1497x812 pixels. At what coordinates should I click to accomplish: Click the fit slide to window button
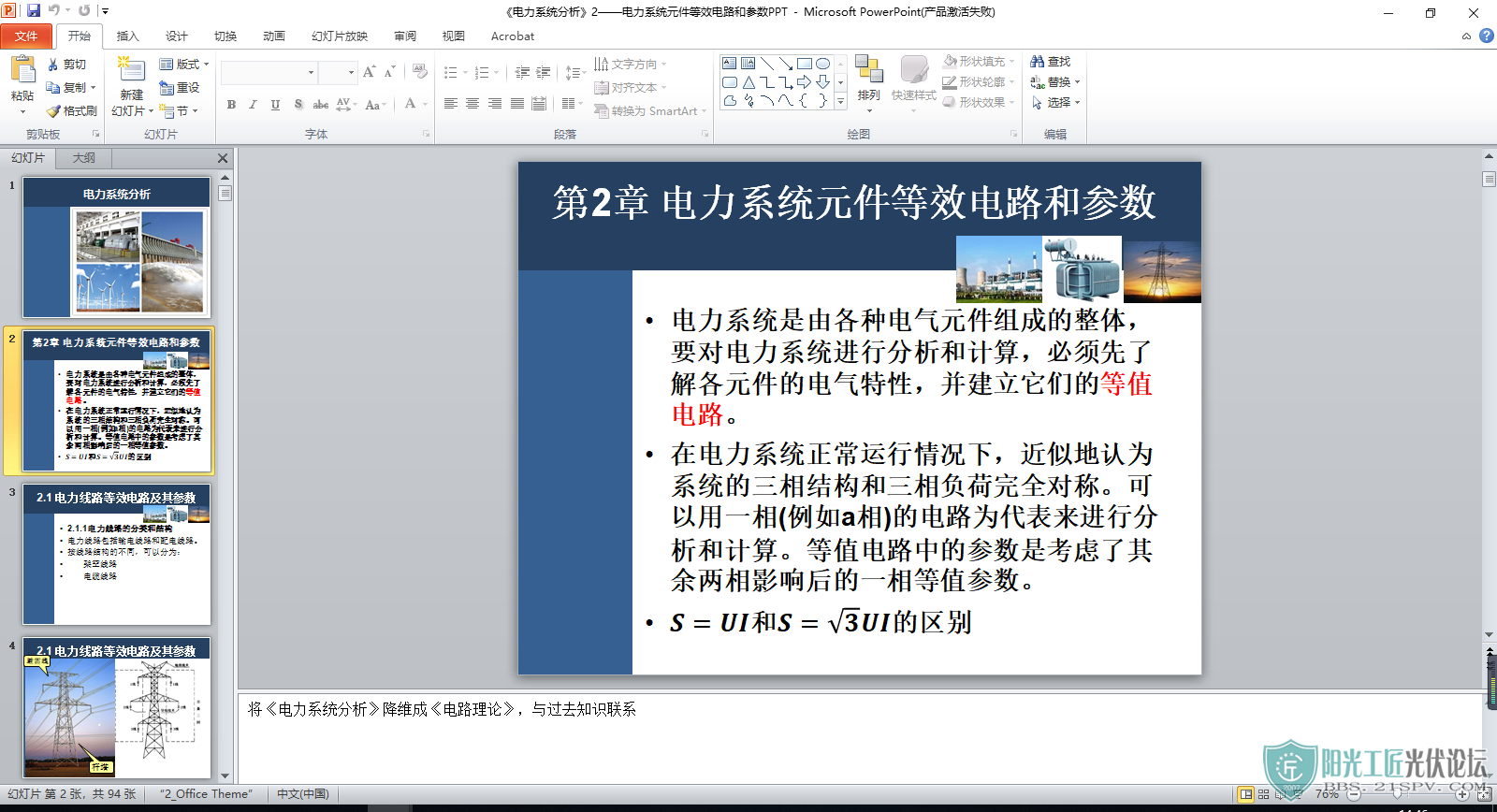(x=1485, y=794)
